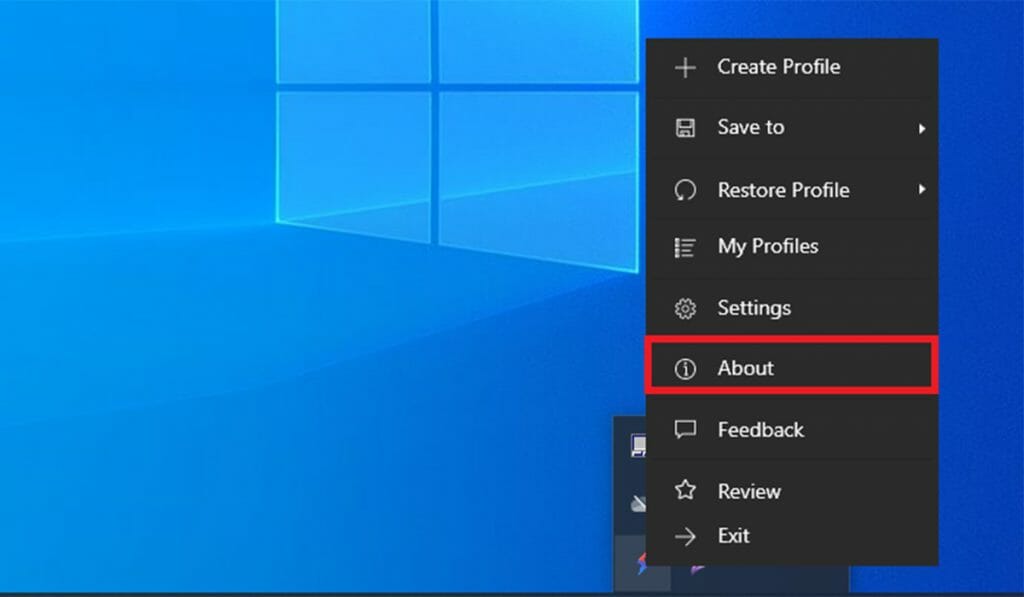Expand the Save to submenu arrow
This screenshot has width=1024, height=597.
tap(921, 129)
